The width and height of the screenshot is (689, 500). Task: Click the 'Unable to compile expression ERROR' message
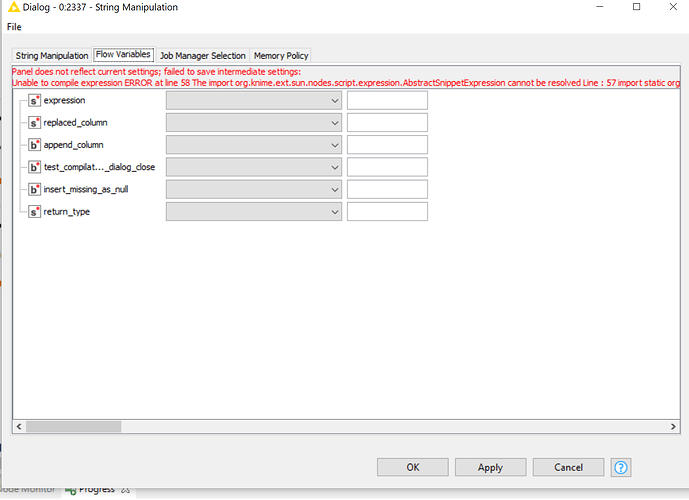346,83
